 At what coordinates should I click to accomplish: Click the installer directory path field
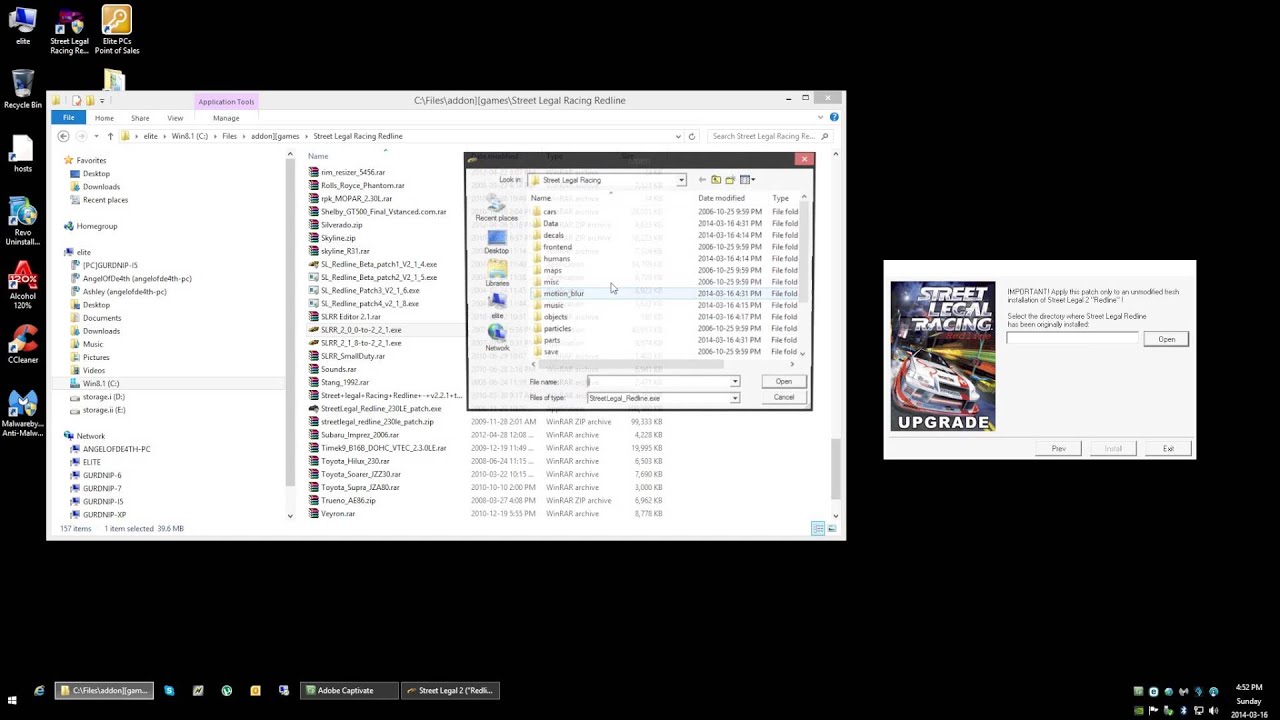(x=1072, y=339)
